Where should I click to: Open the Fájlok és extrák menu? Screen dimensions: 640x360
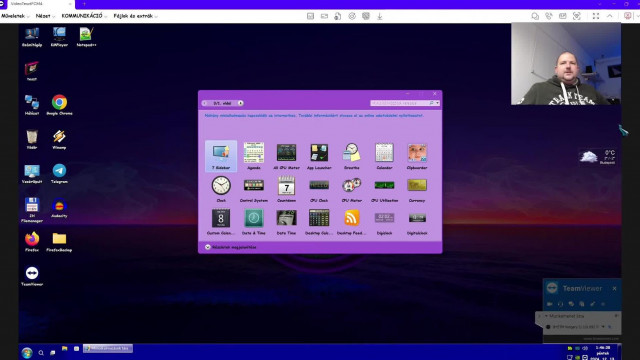(135, 16)
